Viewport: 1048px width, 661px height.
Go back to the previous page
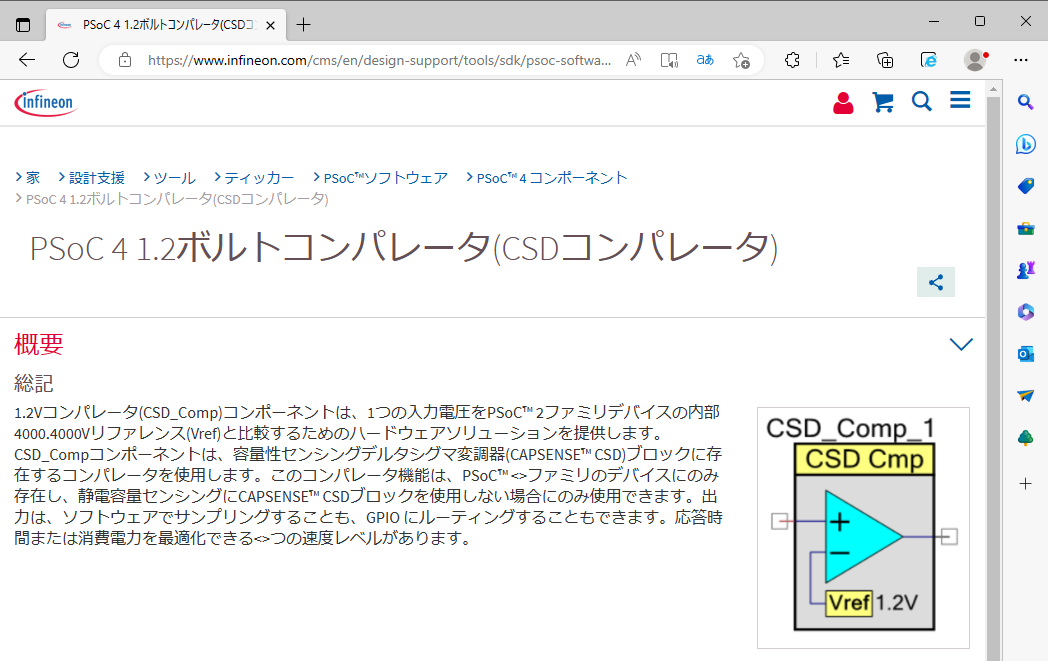point(27,60)
